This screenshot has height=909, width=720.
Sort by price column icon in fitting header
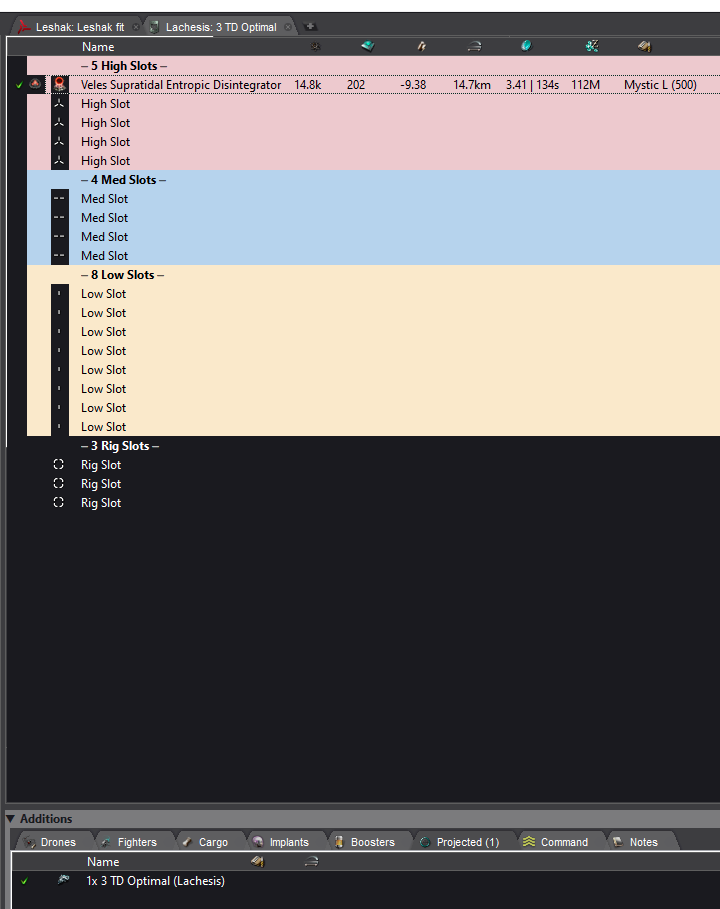coord(592,46)
